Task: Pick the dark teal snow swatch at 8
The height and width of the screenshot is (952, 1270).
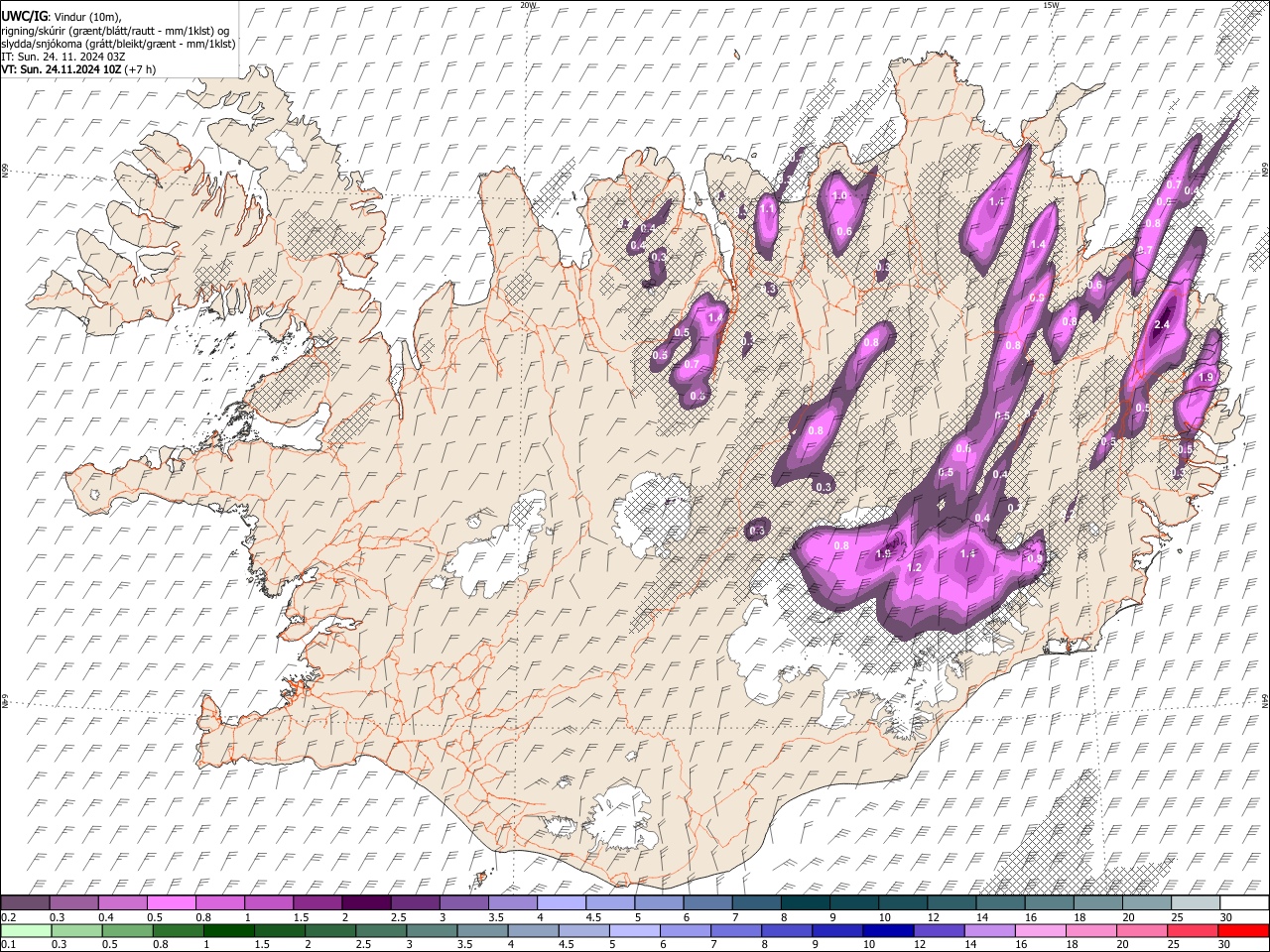Action: [x=806, y=903]
